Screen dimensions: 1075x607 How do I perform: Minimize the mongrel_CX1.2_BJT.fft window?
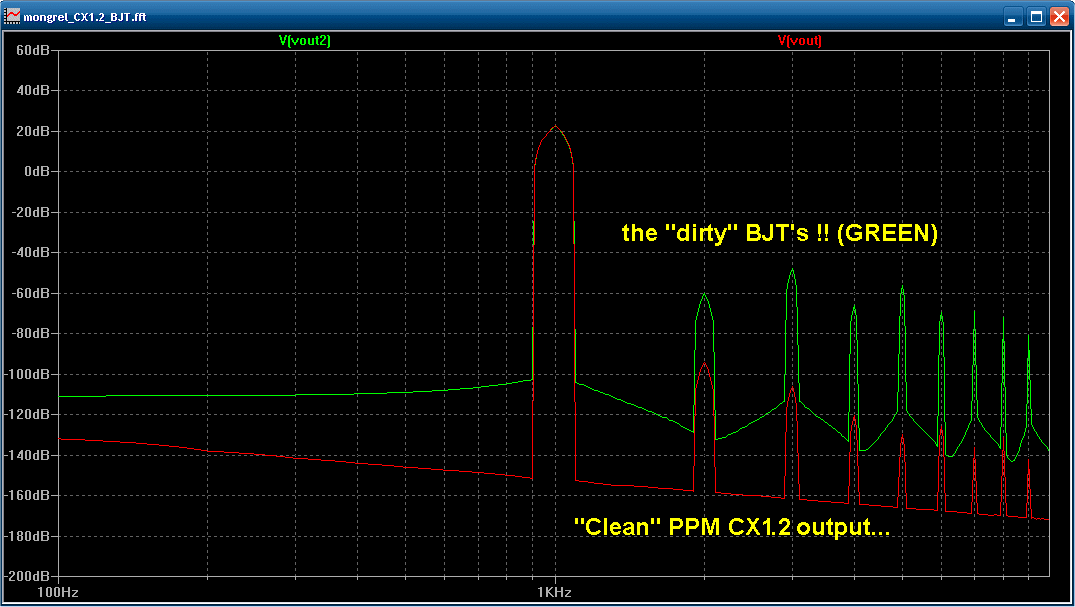click(x=1013, y=16)
